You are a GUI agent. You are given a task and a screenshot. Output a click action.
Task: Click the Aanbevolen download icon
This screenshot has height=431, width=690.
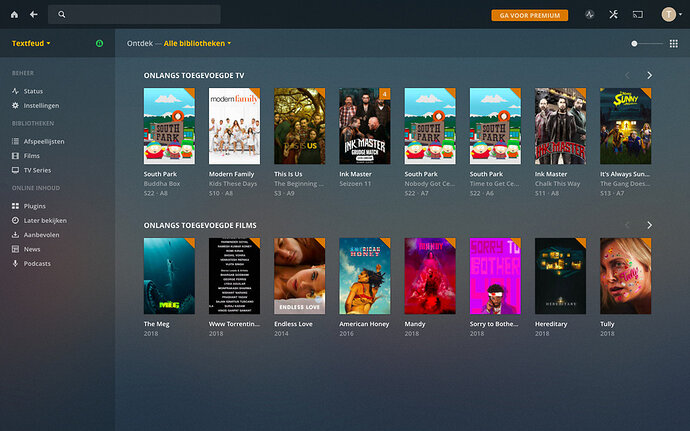[15, 235]
